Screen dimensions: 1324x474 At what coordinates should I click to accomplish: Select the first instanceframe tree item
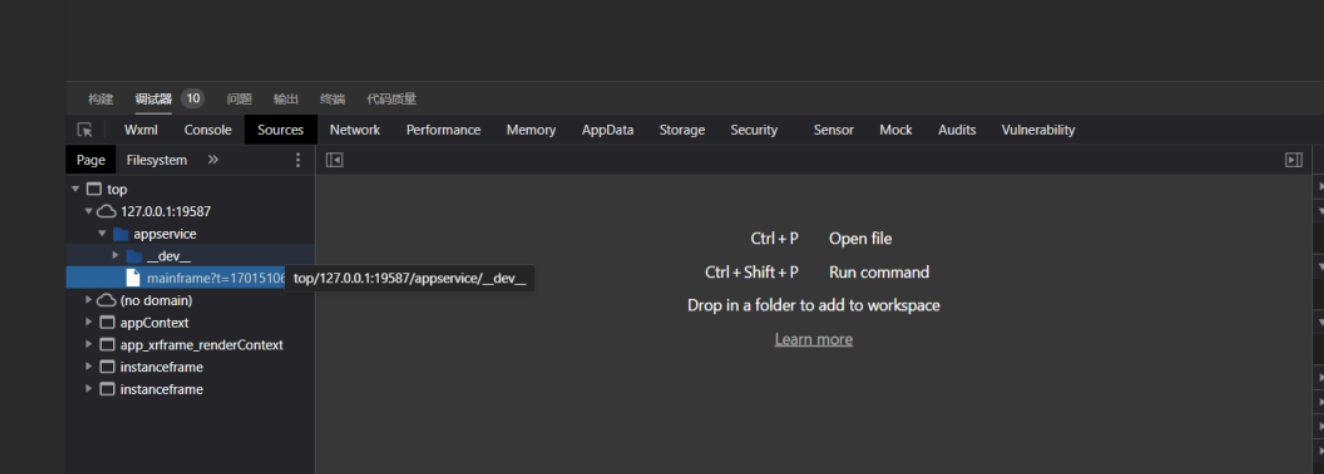coord(161,367)
